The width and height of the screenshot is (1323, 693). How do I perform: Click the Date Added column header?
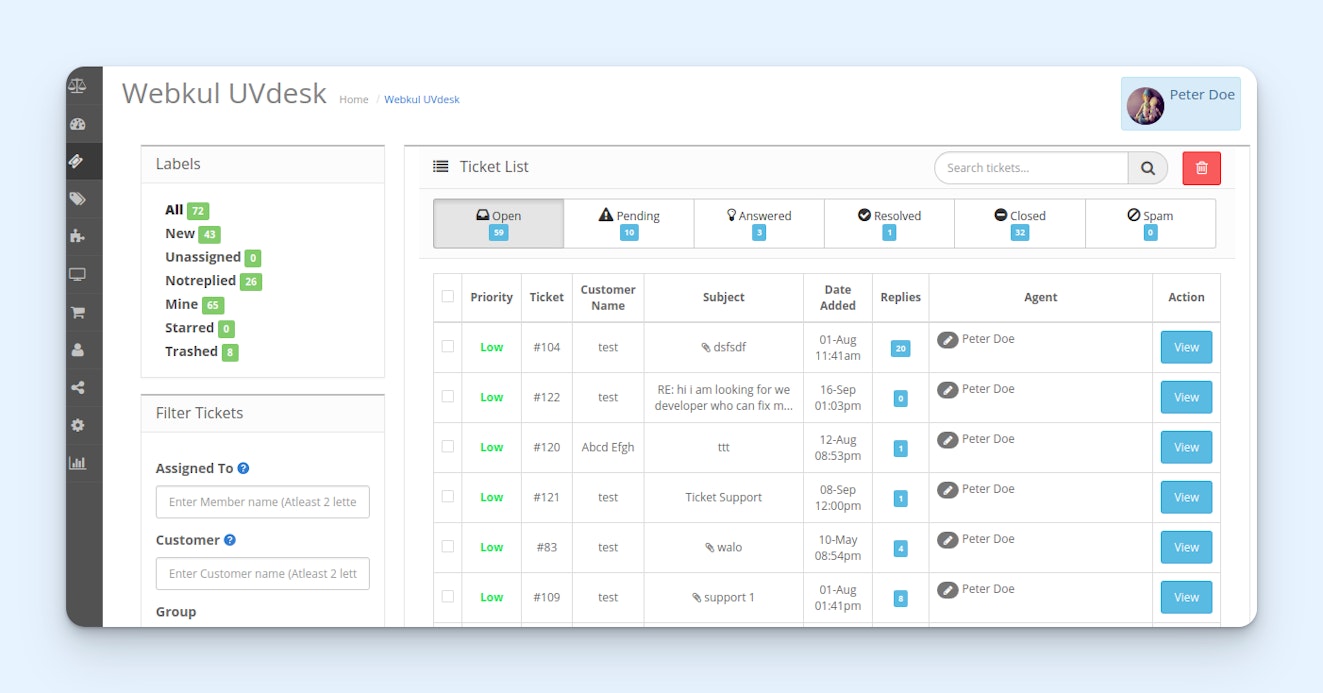838,297
